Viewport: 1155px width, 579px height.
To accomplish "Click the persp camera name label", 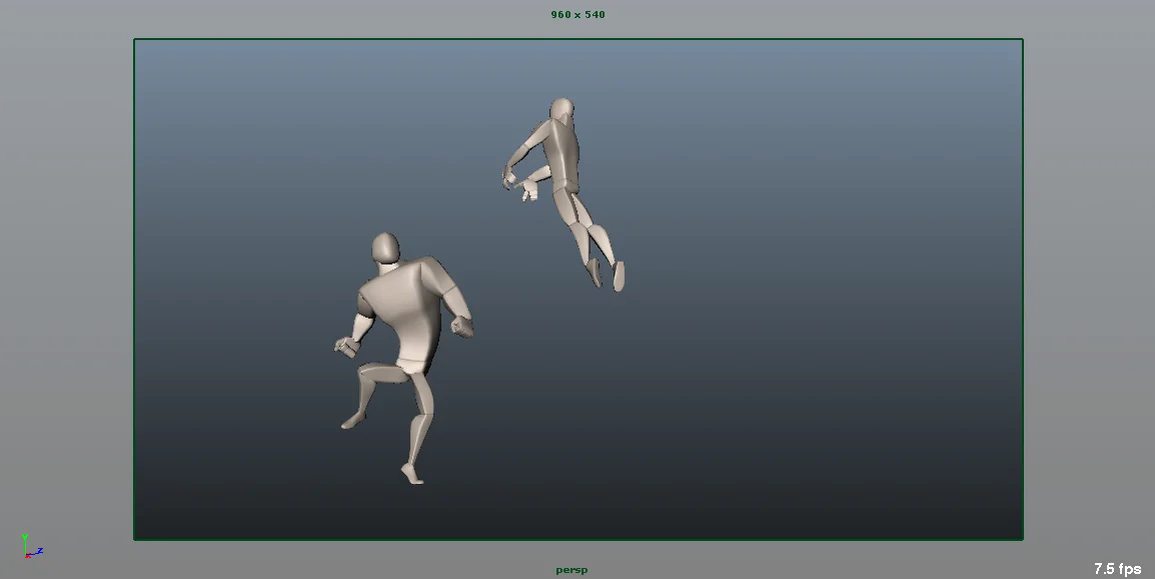I will click(572, 570).
